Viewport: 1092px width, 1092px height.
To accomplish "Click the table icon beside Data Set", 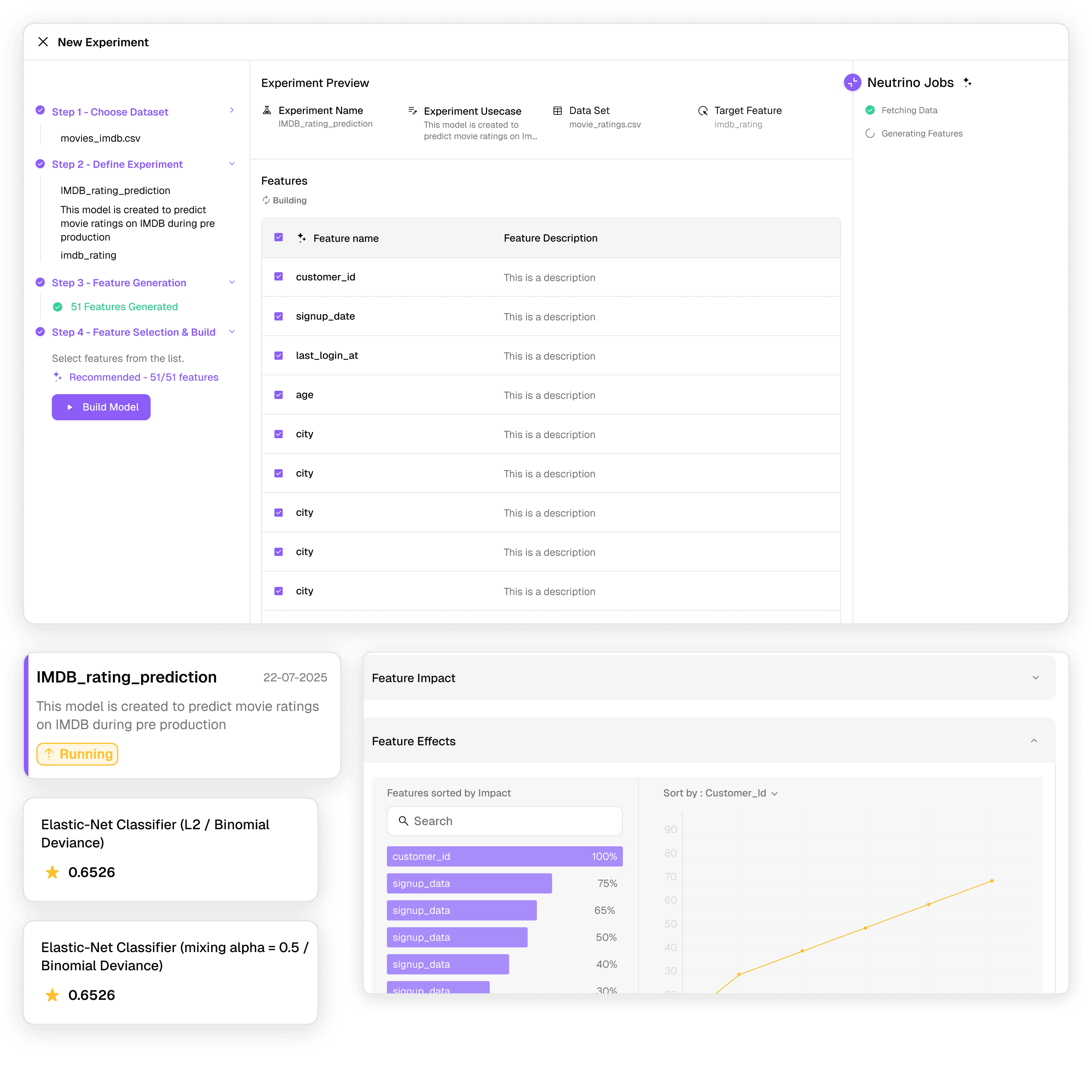I will [557, 111].
